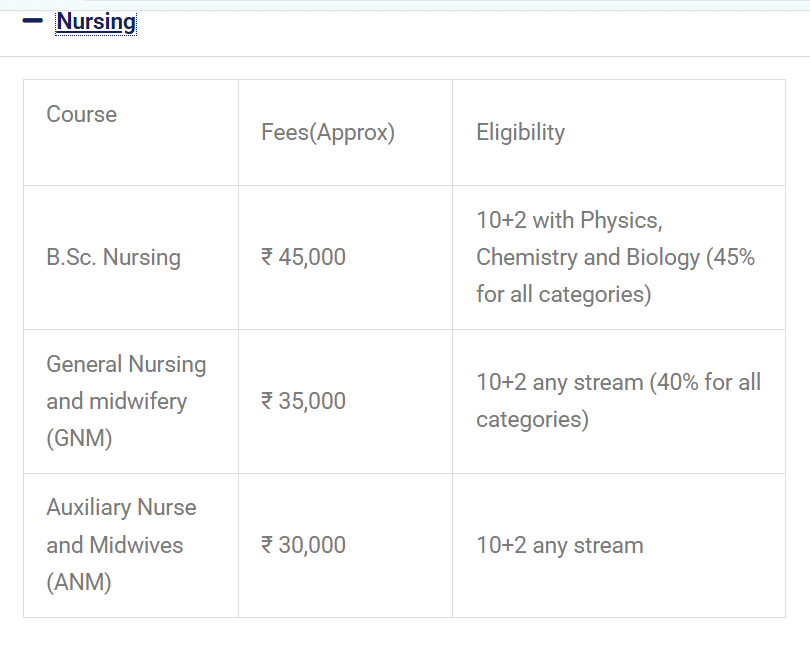Click the ANM row's '10+2 any stream' eligibility
Screen dimensions: 810x664
tap(559, 545)
